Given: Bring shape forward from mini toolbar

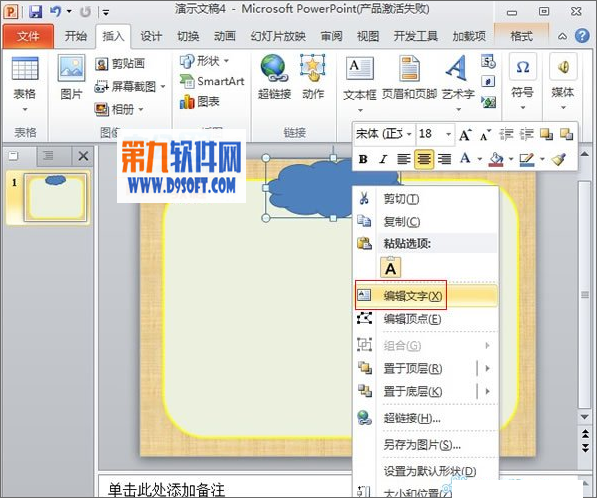Looking at the screenshot, I should click(x=546, y=134).
